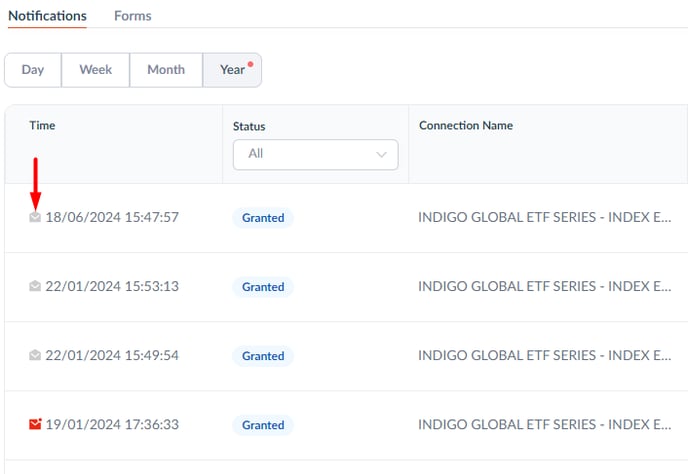
Task: Click the unread red envelope icon for 19/01/2024 17:36:33
Action: click(35, 424)
